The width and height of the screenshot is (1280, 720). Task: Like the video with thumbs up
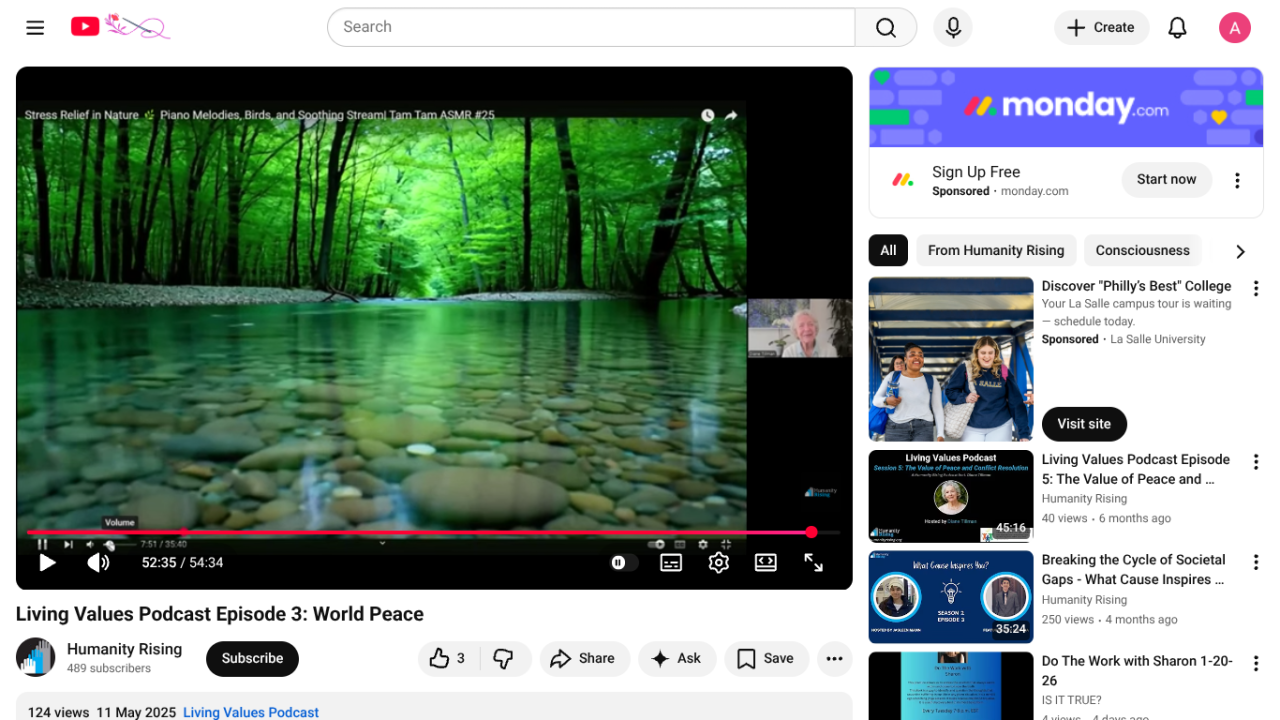pyautogui.click(x=447, y=658)
